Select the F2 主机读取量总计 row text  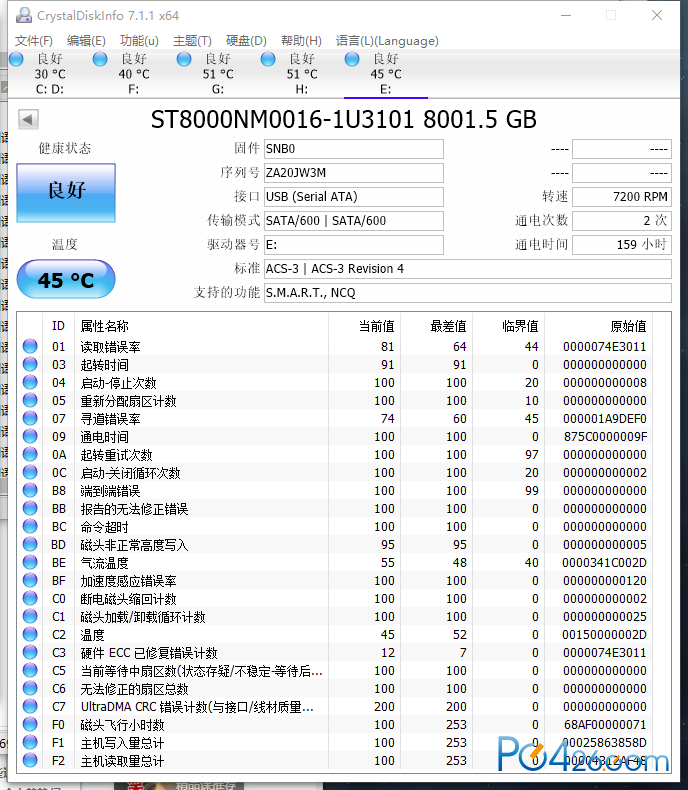pos(122,761)
